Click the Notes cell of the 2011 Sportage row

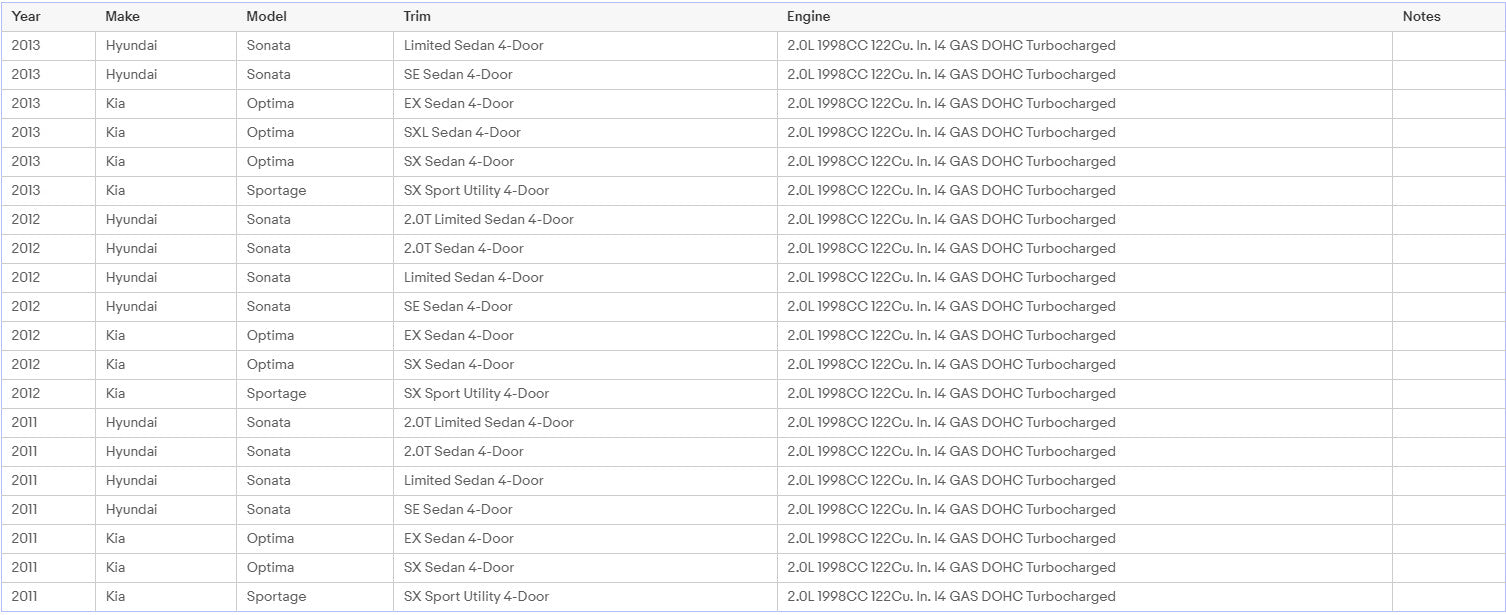pyautogui.click(x=1448, y=596)
